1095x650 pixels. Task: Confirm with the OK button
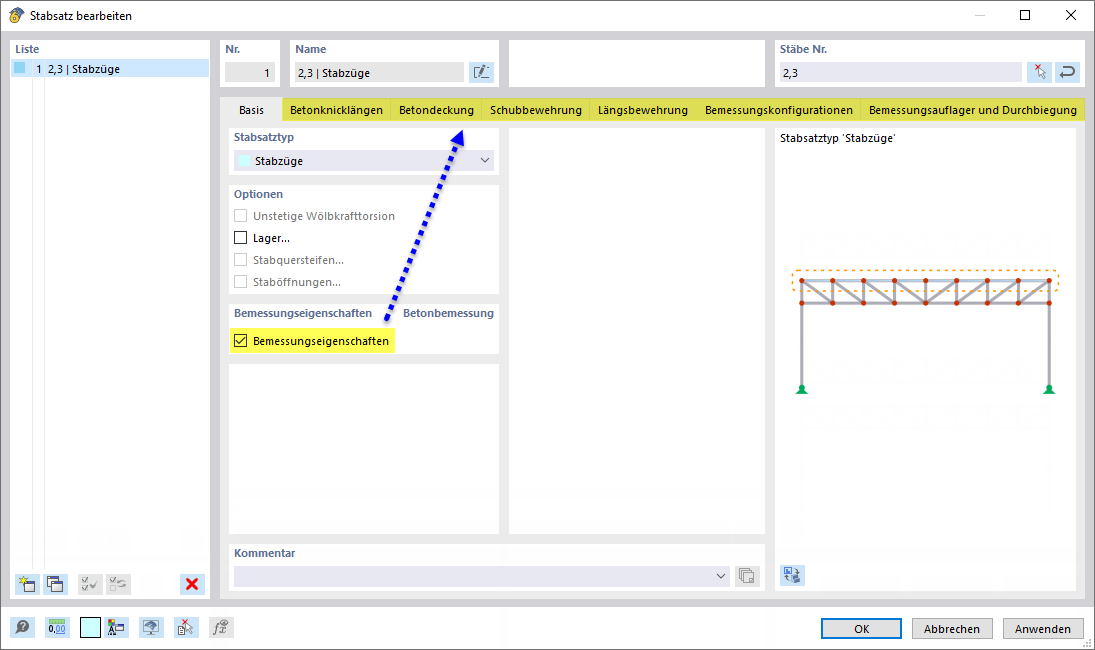[x=861, y=628]
